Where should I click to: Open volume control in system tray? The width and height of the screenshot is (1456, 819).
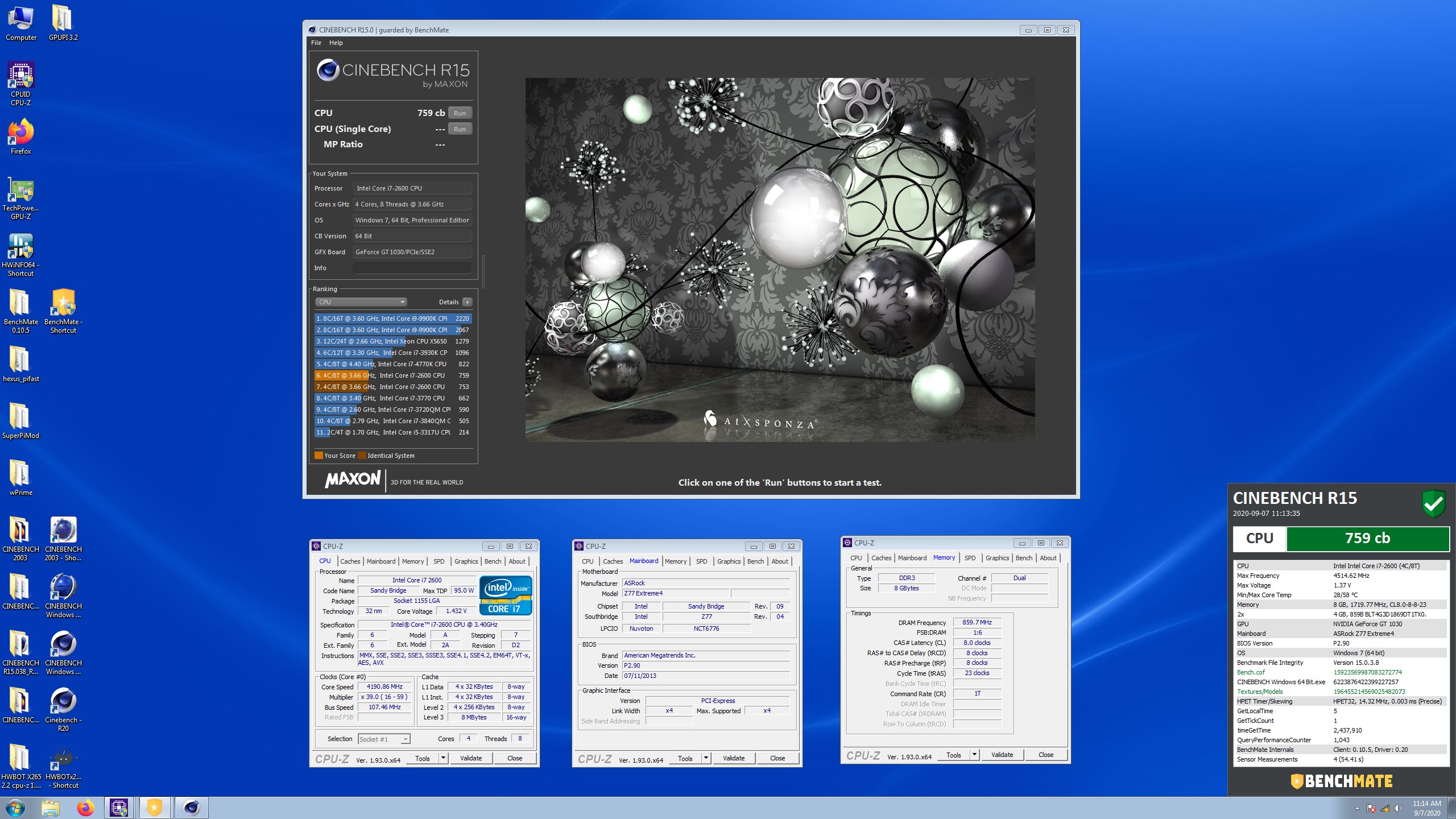coord(1399,808)
